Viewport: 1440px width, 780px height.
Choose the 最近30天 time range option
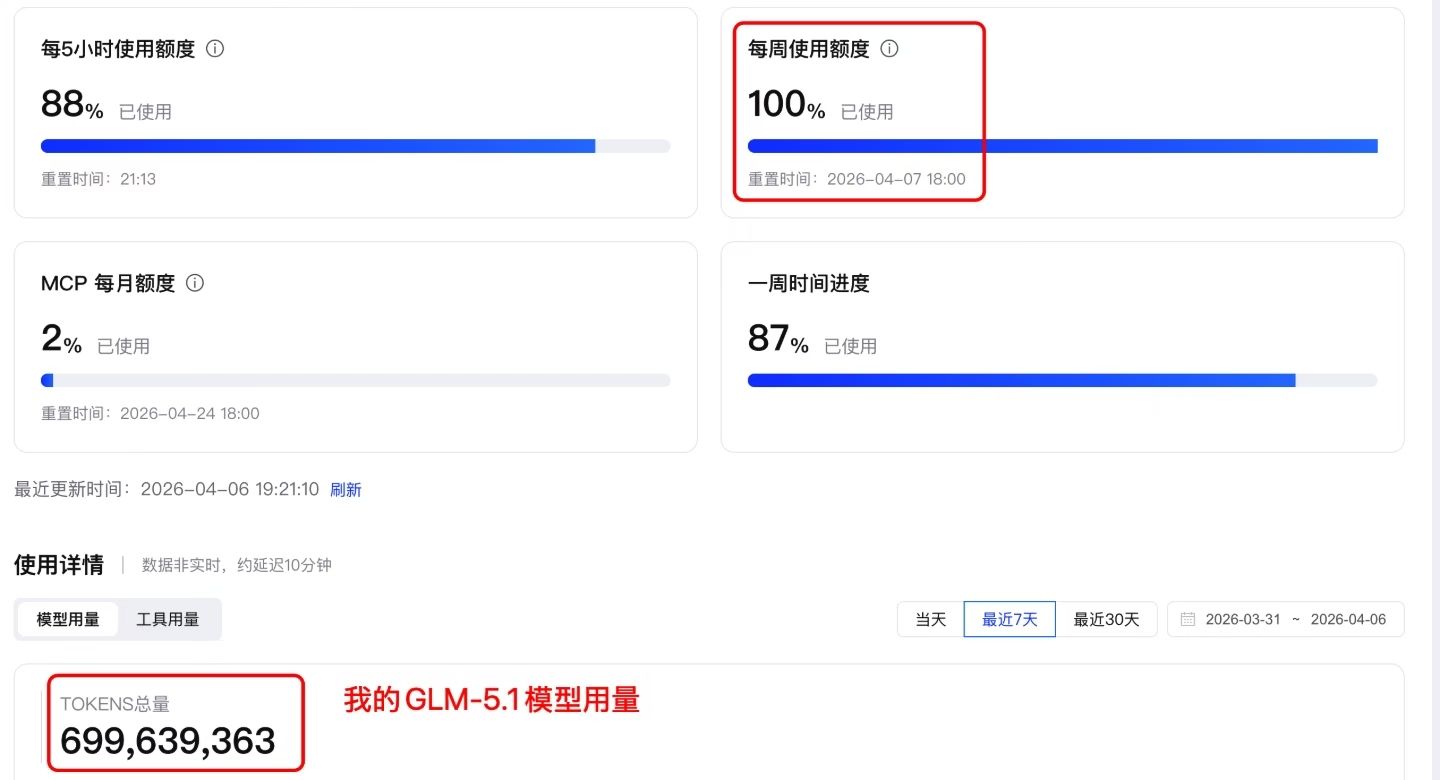click(x=1106, y=619)
